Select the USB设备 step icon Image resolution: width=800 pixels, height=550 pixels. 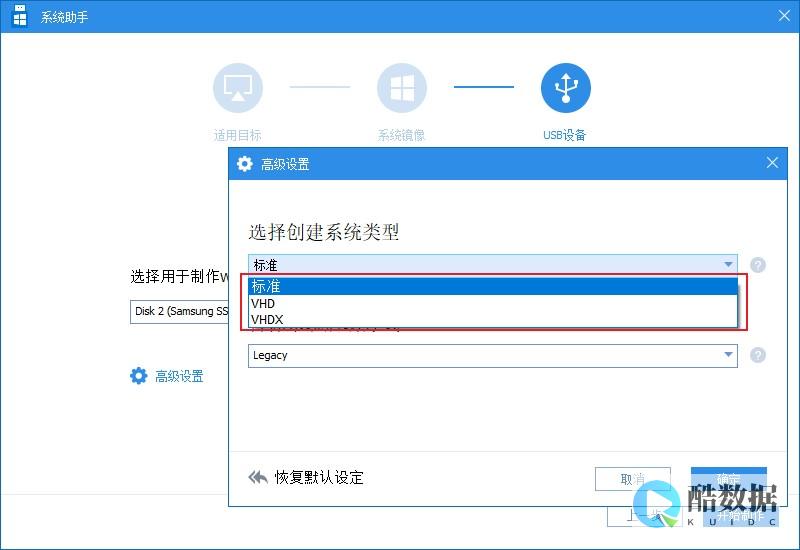point(566,88)
